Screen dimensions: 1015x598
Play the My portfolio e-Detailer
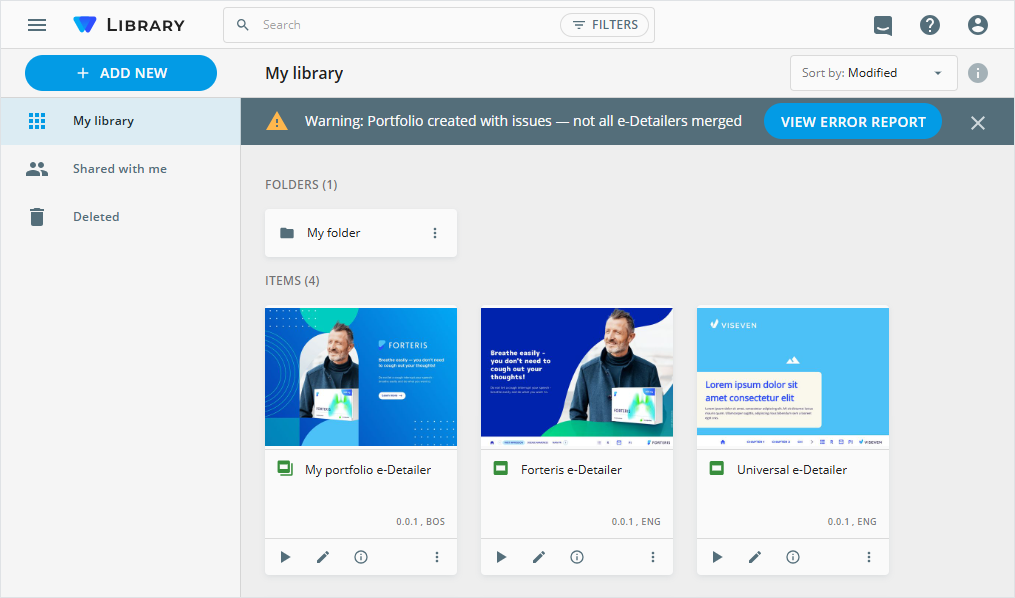pos(285,557)
